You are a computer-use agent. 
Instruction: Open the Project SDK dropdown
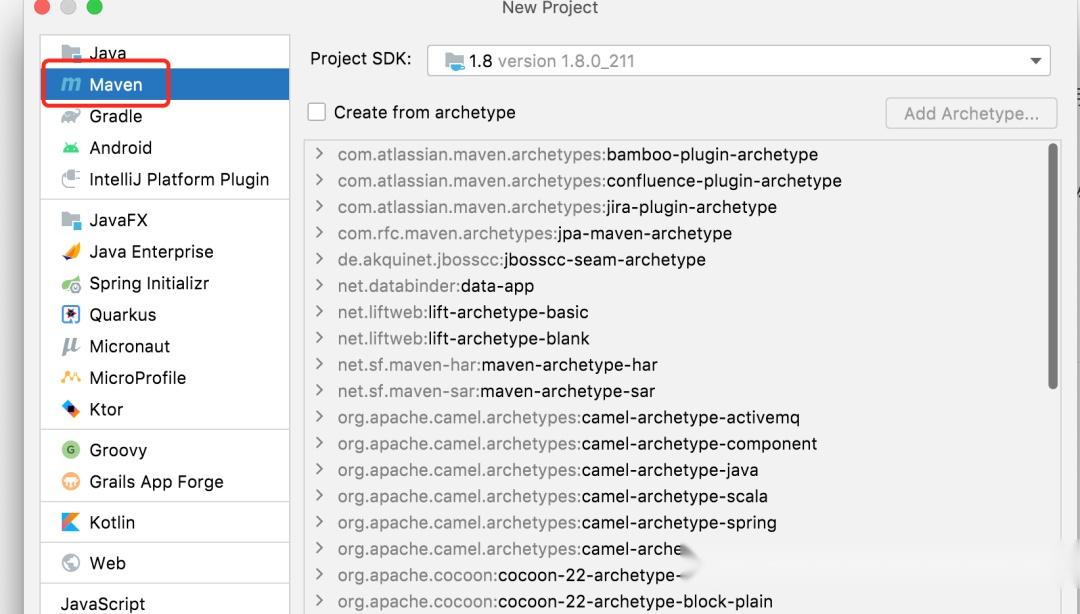point(1035,60)
